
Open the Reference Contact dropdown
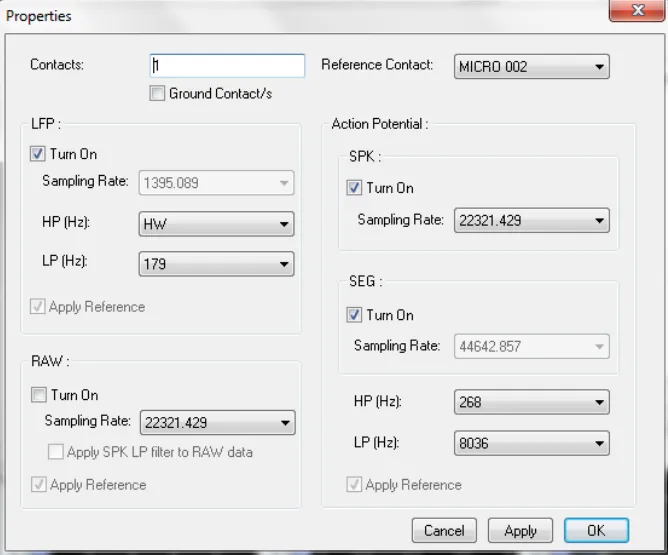[x=531, y=67]
